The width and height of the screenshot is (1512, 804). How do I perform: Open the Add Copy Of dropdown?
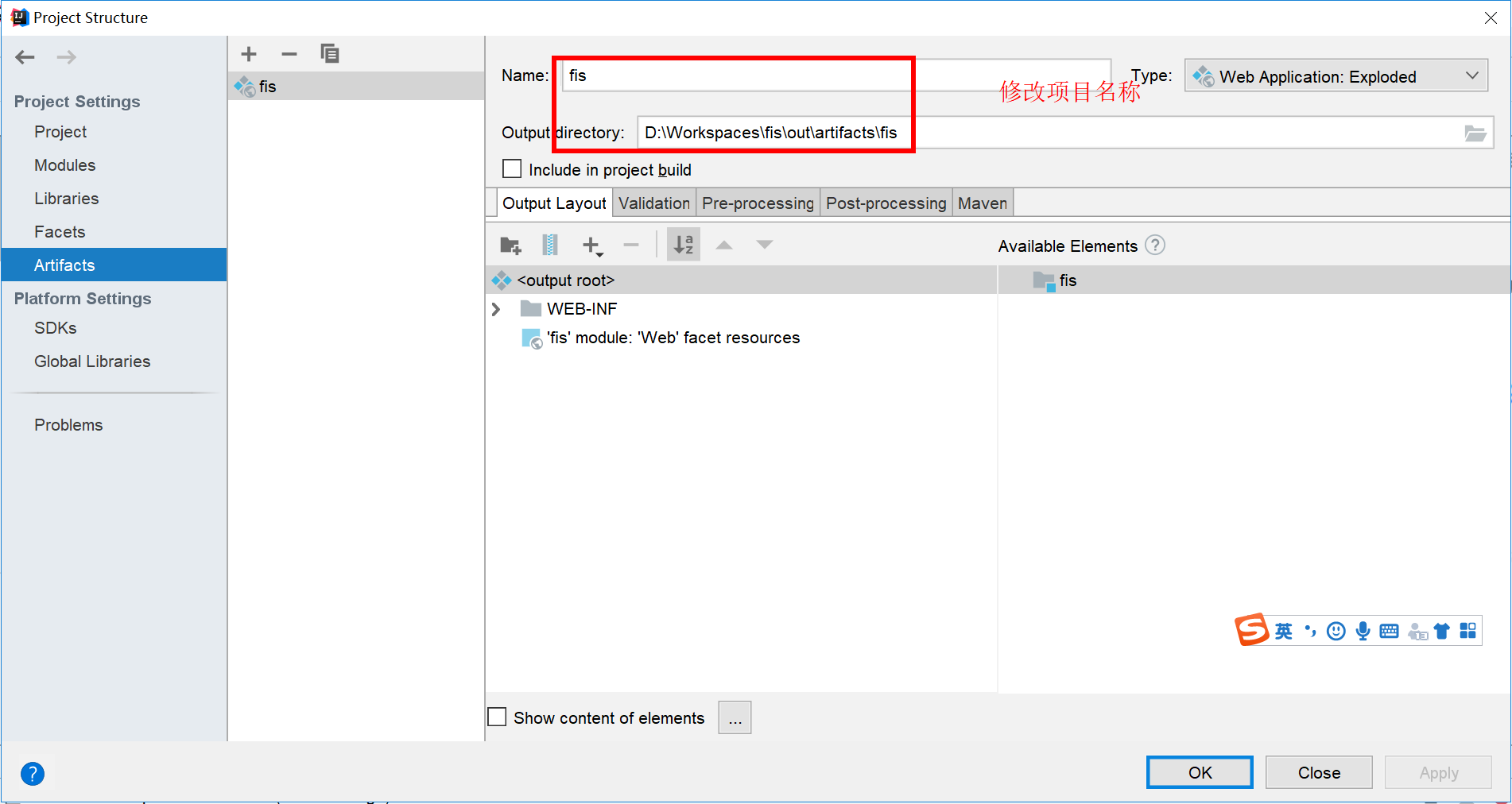pyautogui.click(x=591, y=245)
